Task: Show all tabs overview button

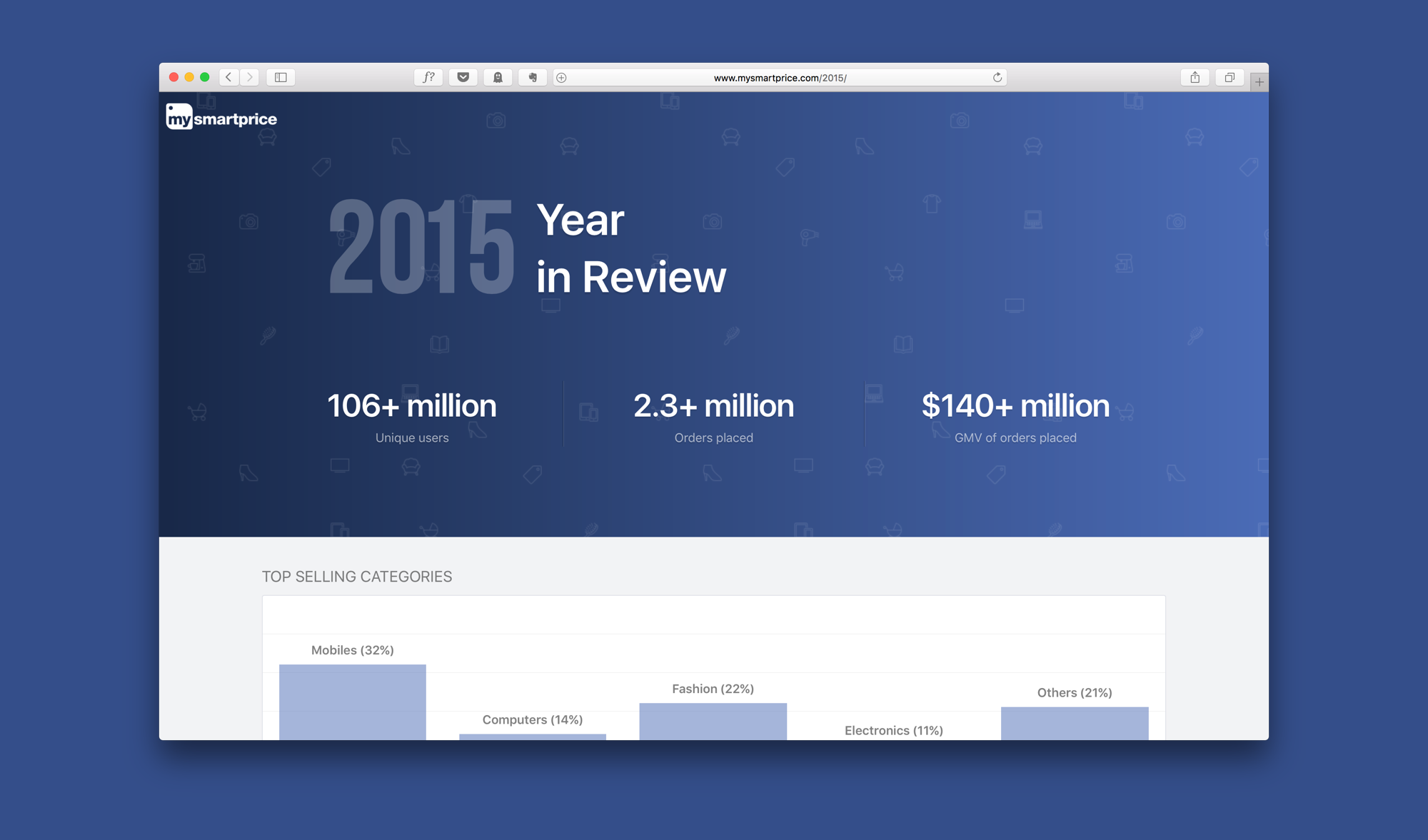Action: coord(1230,77)
